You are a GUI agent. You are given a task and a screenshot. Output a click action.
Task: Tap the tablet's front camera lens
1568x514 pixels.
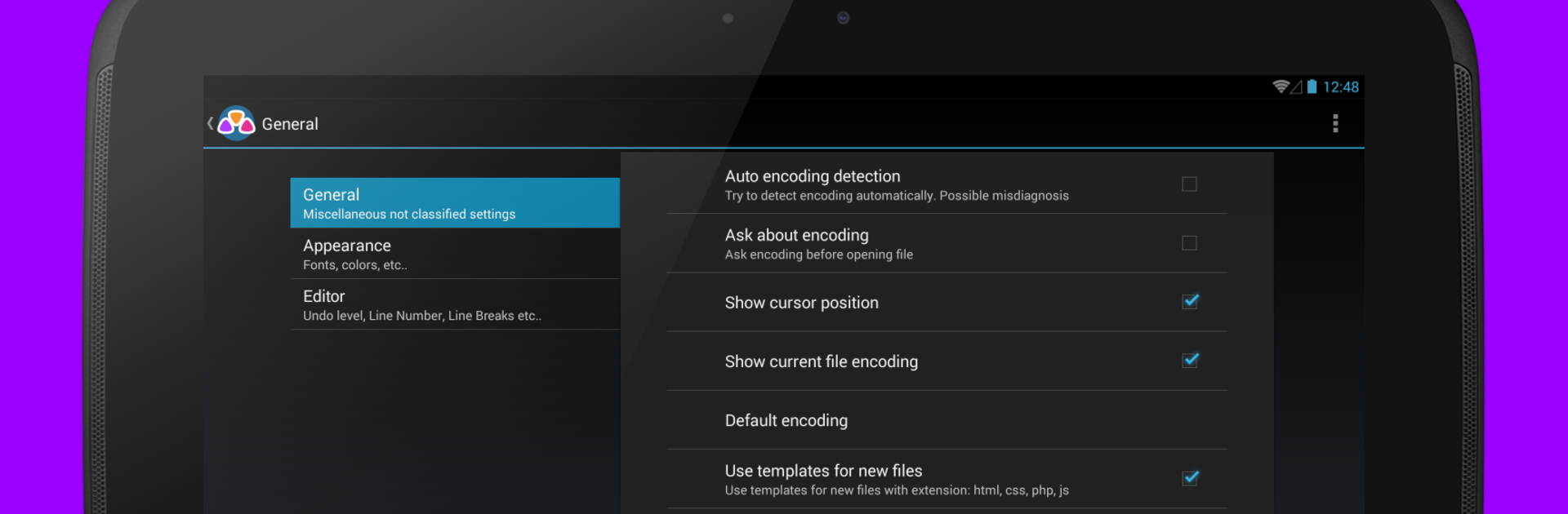844,18
